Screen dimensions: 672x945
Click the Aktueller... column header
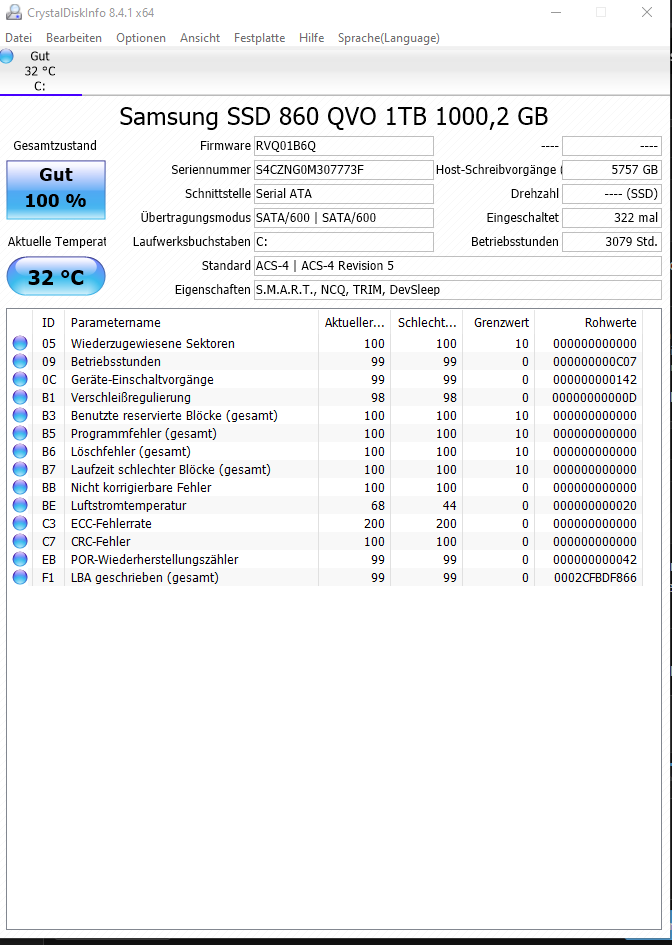point(354,322)
